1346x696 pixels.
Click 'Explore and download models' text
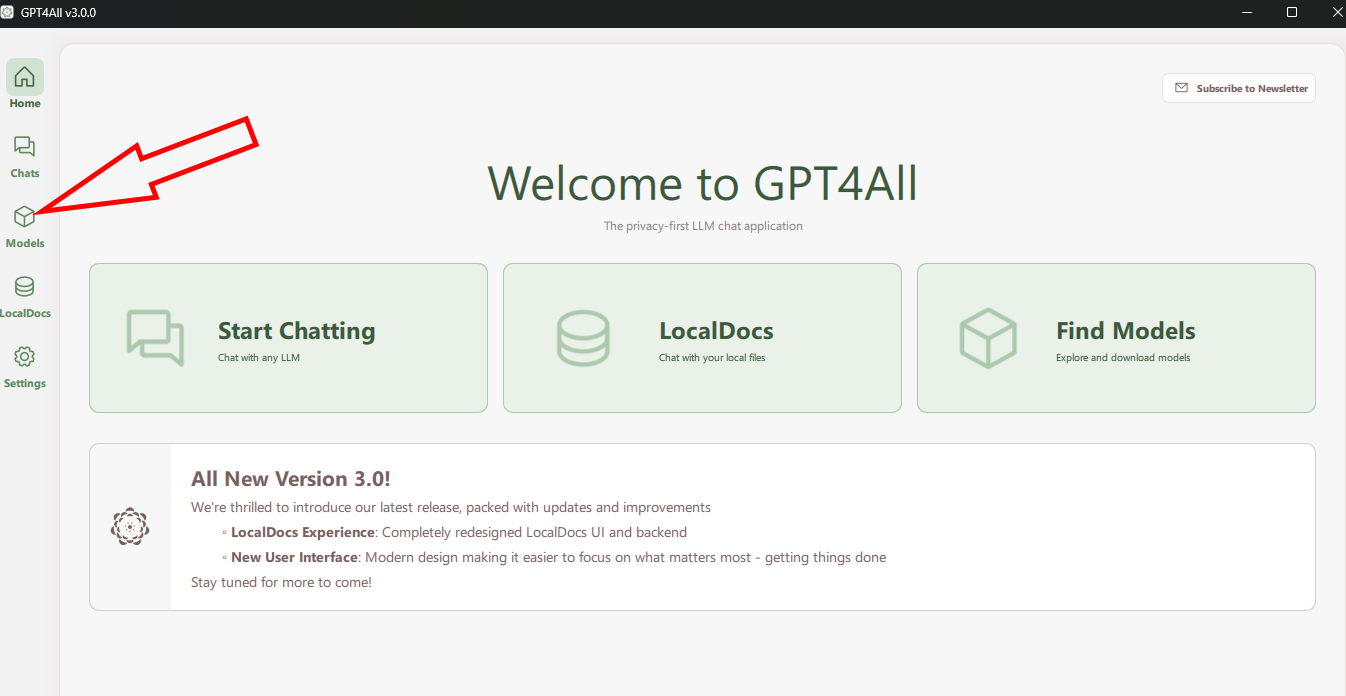(1123, 358)
